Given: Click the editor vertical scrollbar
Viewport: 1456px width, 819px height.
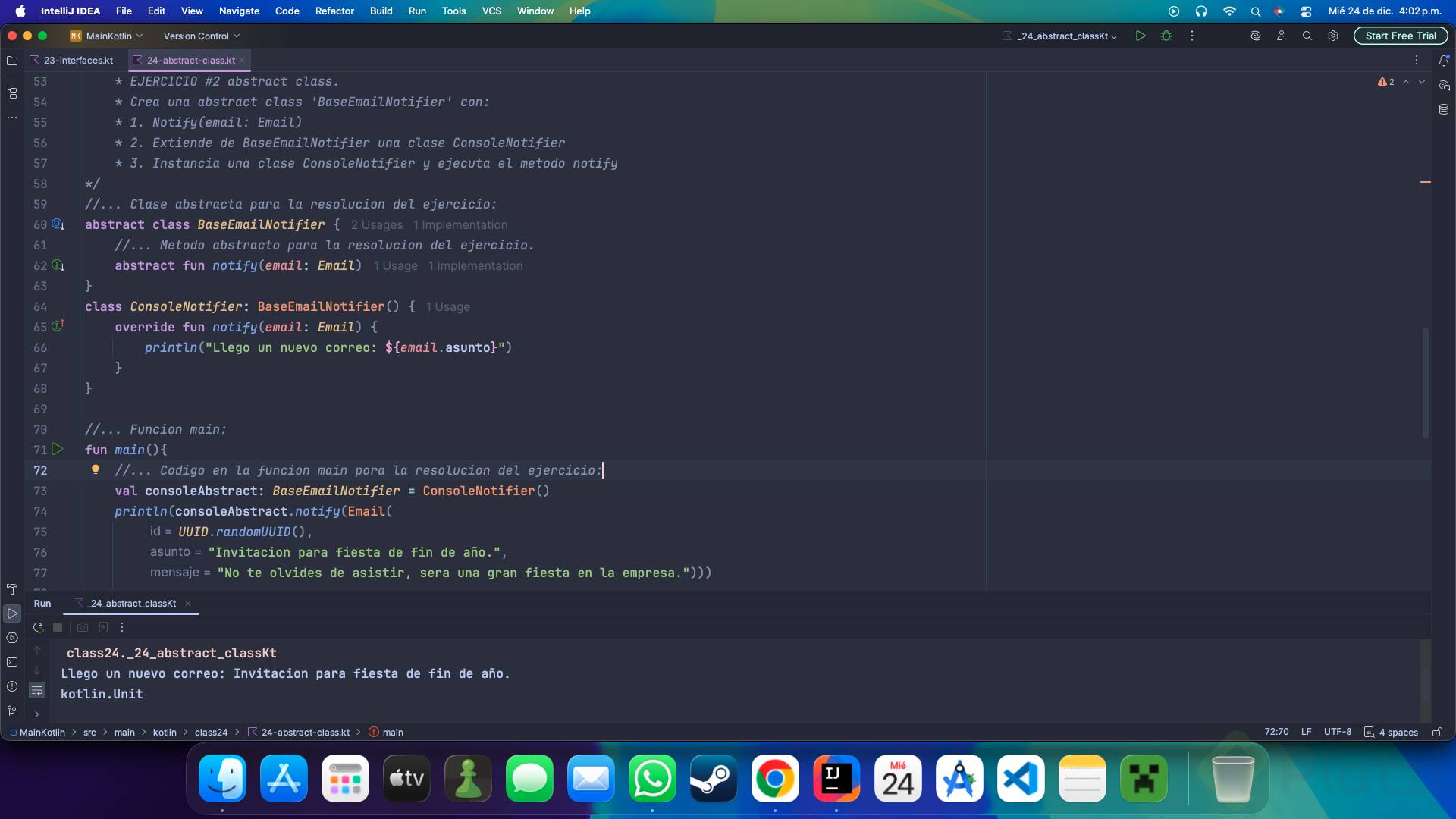Looking at the screenshot, I should coord(1426,383).
